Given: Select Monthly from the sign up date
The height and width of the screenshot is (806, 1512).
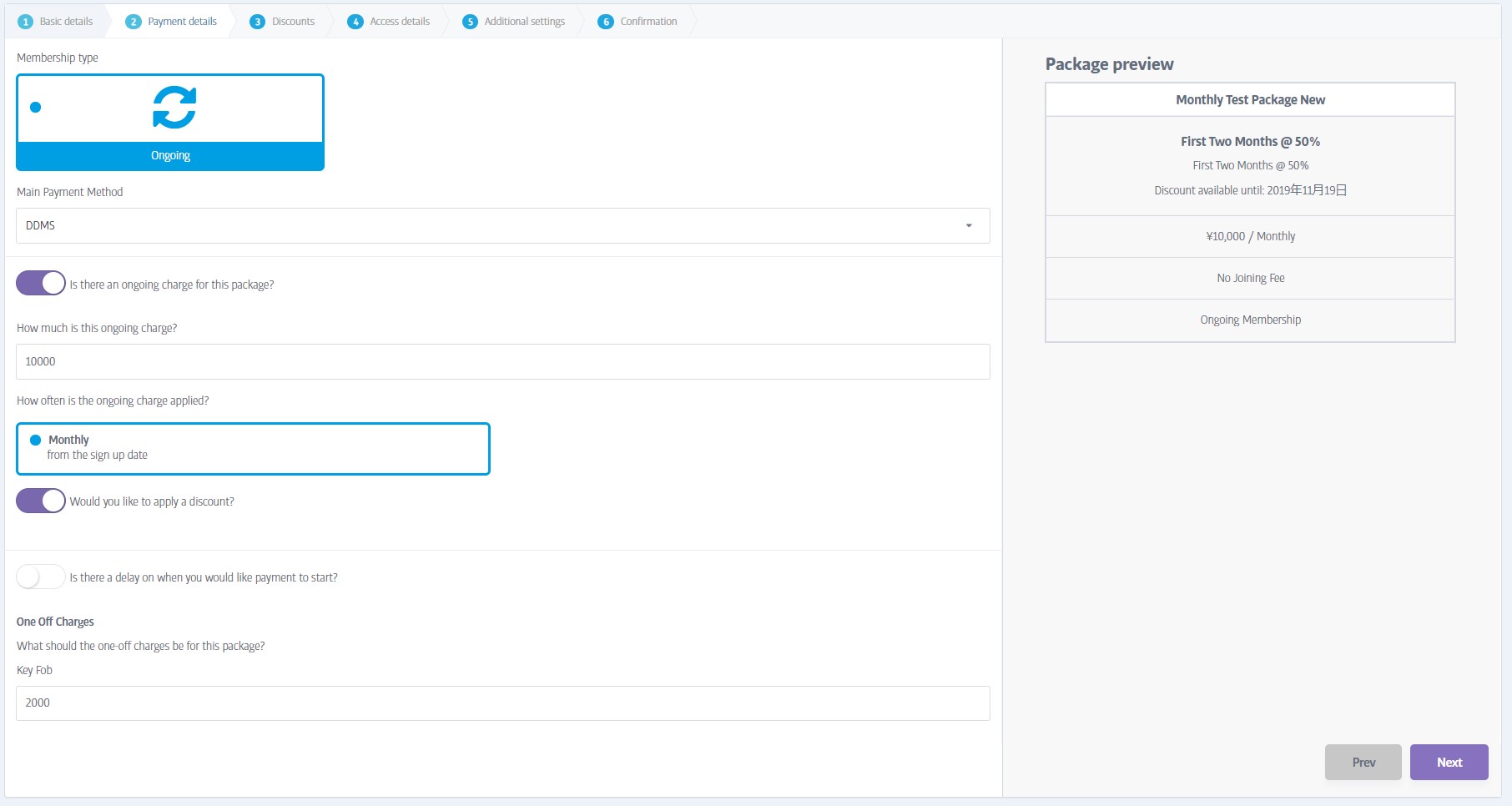Looking at the screenshot, I should 253,449.
